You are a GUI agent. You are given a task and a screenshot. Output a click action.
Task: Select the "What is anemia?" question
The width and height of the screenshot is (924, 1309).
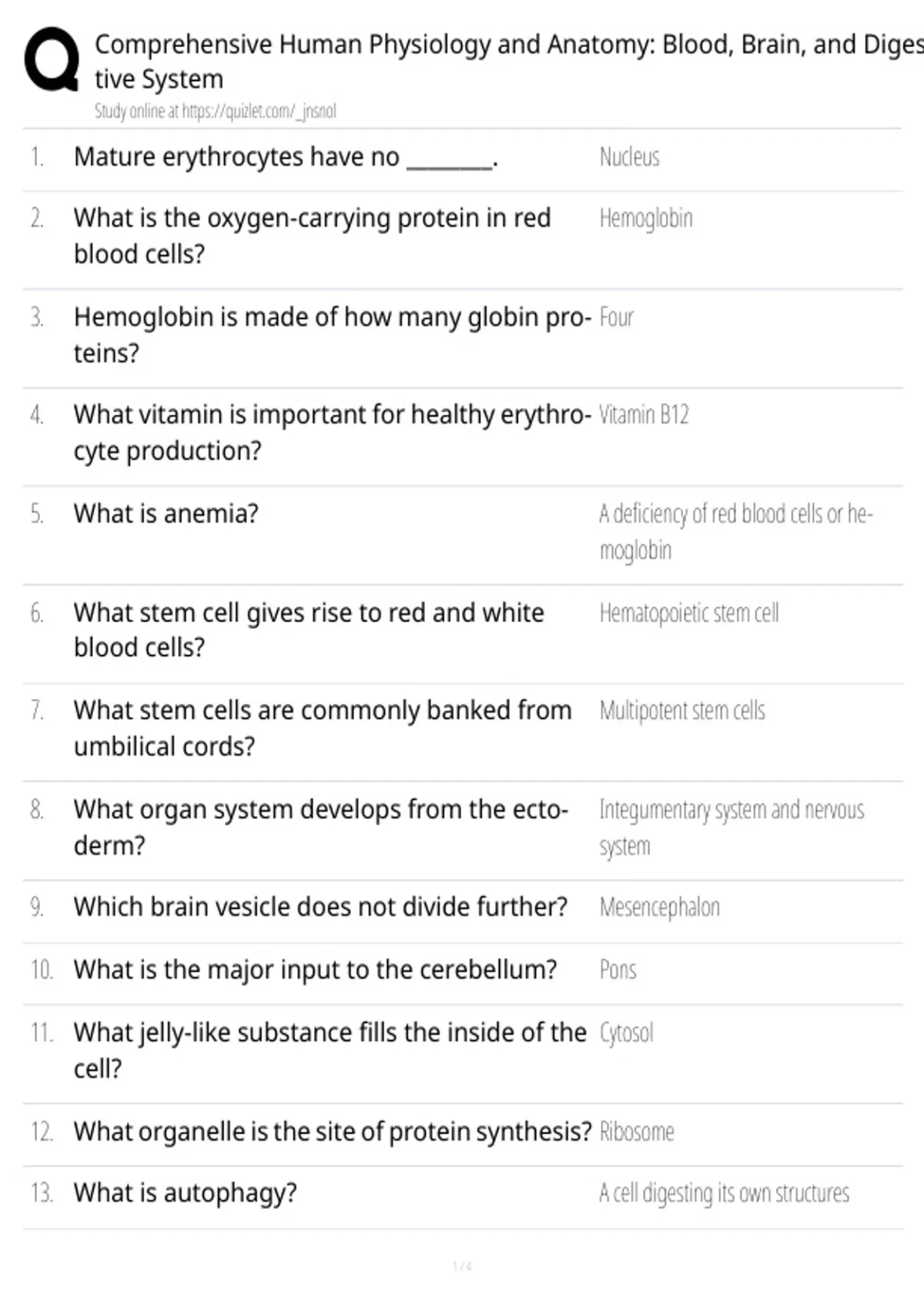[166, 514]
